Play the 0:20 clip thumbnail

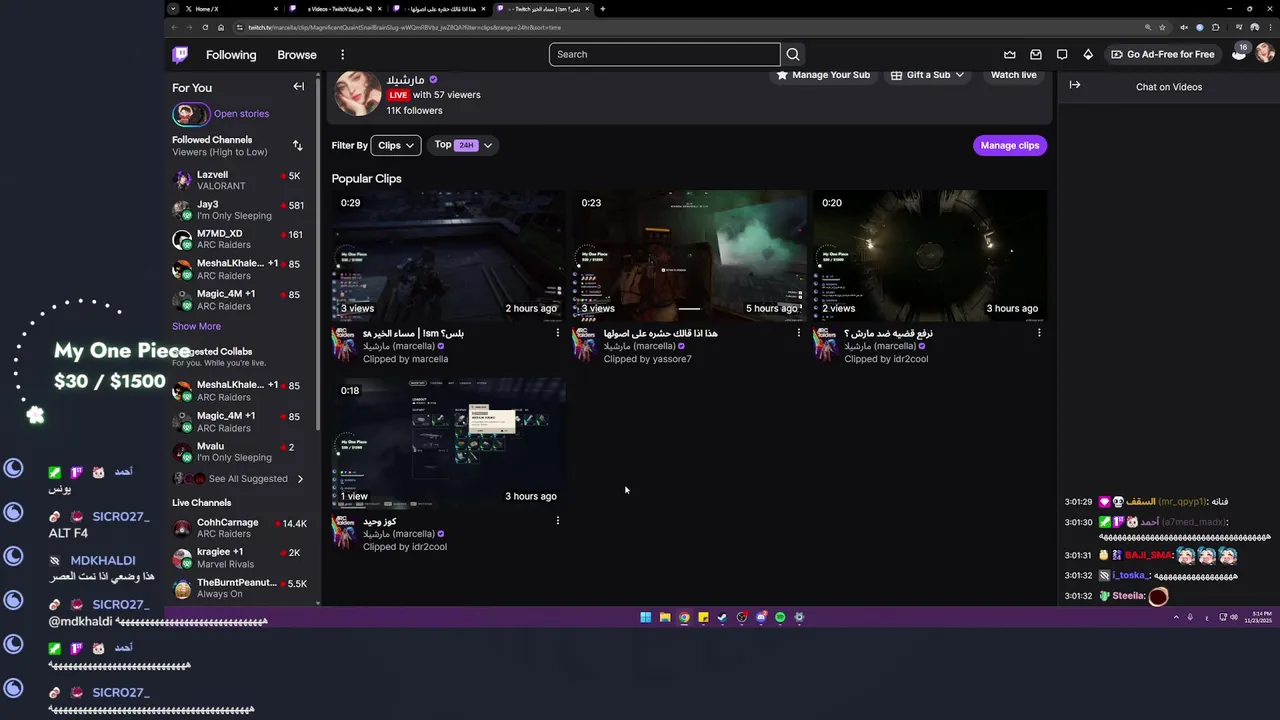pyautogui.click(x=930, y=255)
